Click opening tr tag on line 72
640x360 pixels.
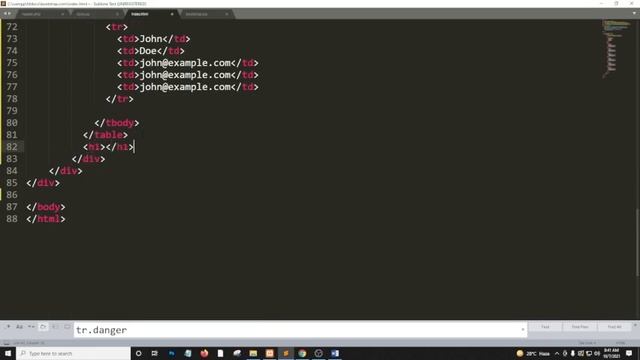pyautogui.click(x=117, y=27)
